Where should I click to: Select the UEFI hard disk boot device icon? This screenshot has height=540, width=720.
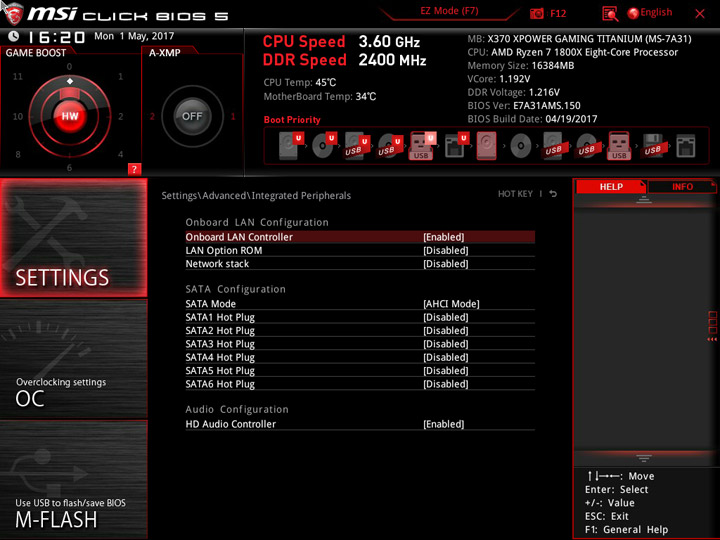pos(291,146)
